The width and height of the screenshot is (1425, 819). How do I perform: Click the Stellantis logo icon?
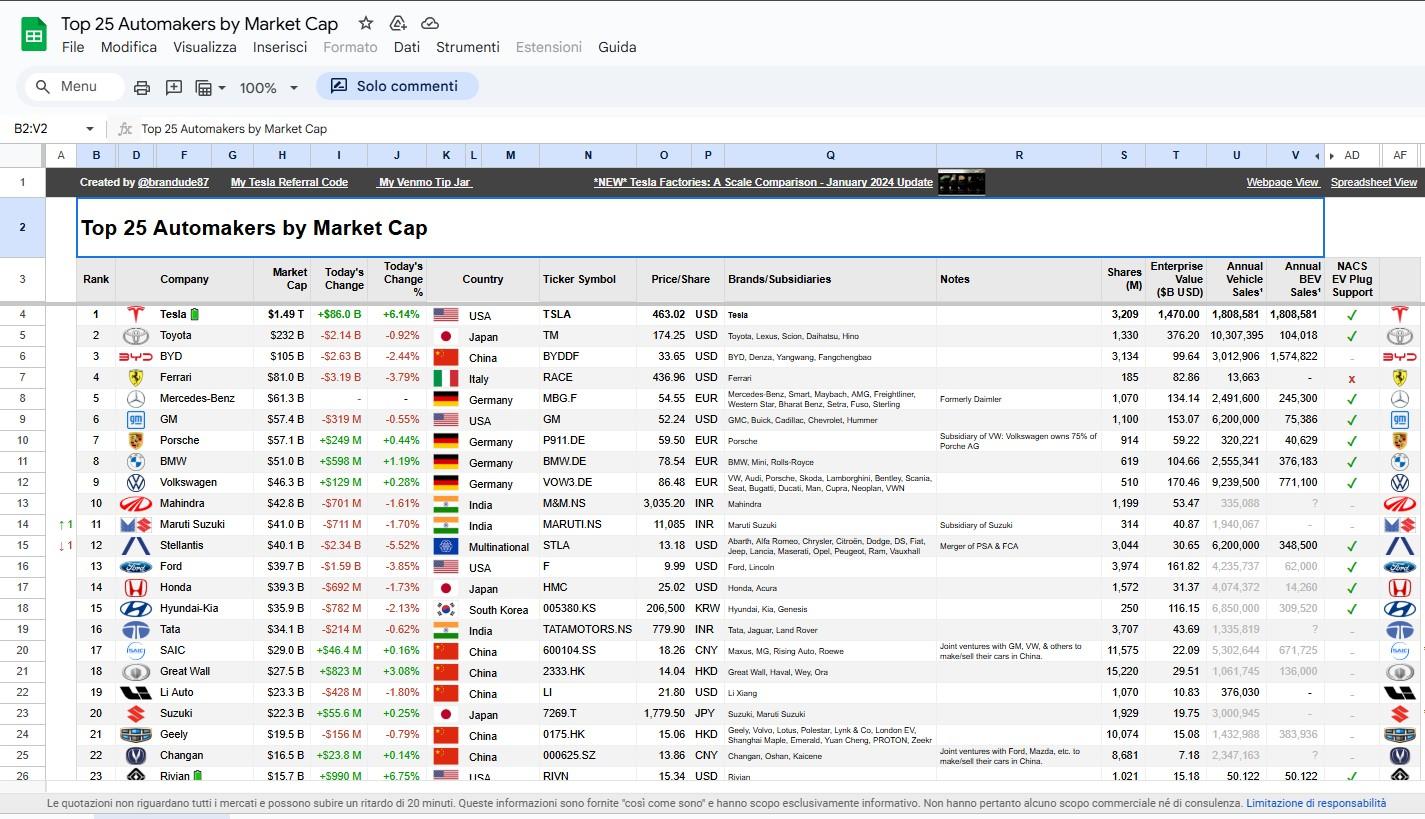pyautogui.click(x=135, y=545)
